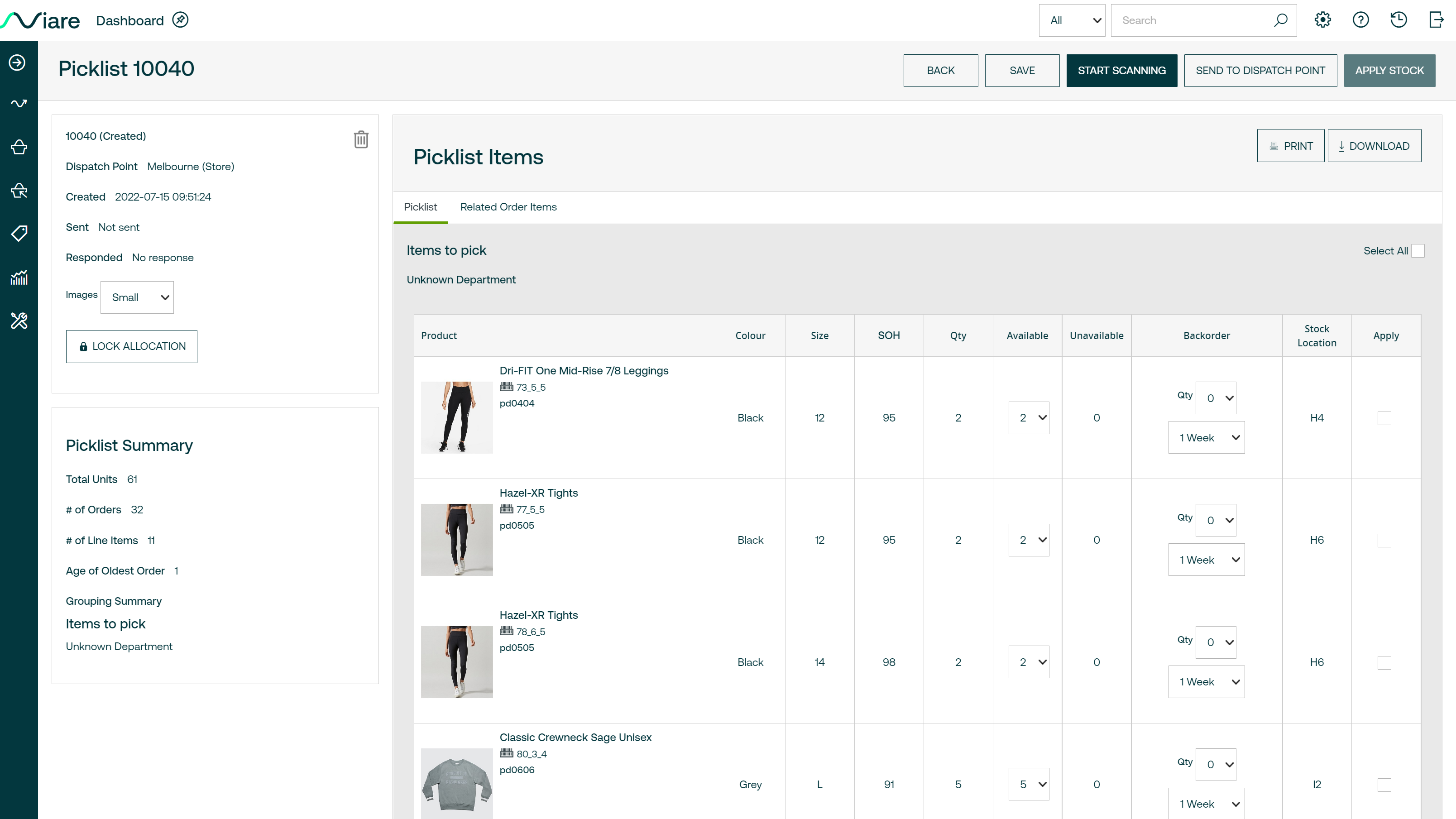1456x819 pixels.
Task: Expand the backorder duration dropdown for Hazel-XR second row
Action: 1206,681
